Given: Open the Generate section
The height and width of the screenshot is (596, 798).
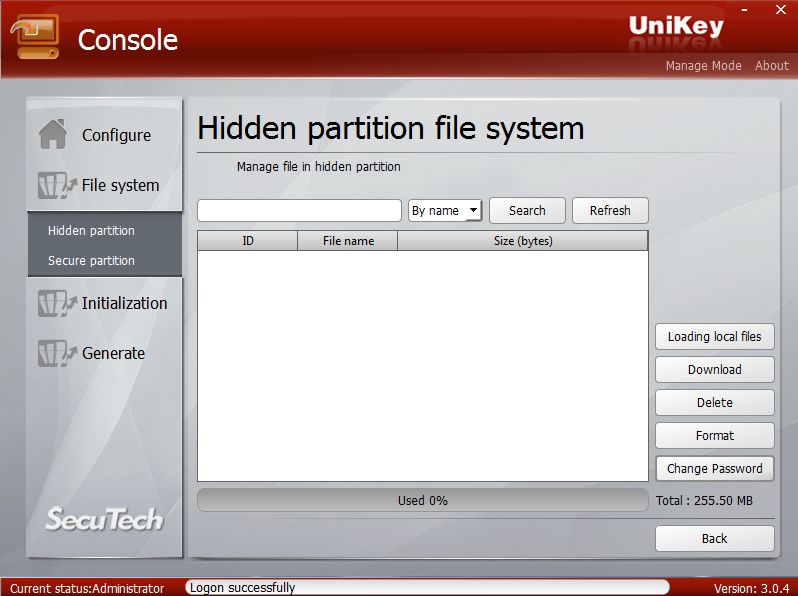Looking at the screenshot, I should [x=113, y=353].
